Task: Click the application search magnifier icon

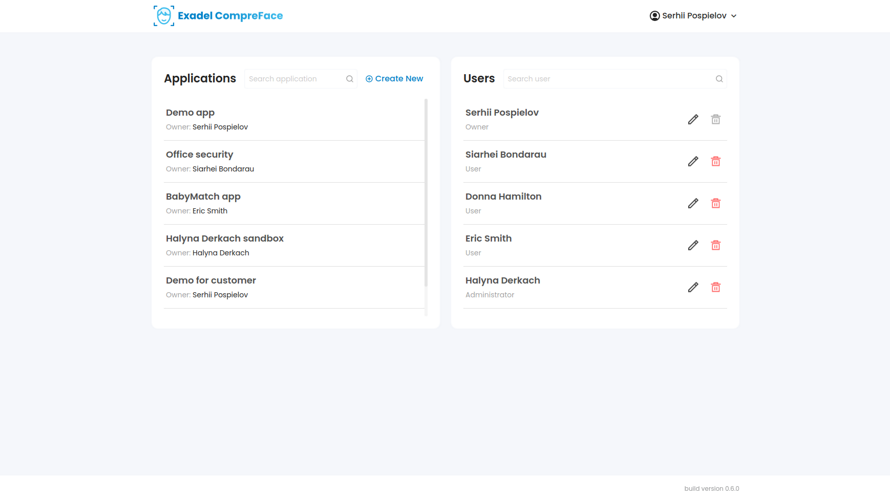Action: point(350,79)
